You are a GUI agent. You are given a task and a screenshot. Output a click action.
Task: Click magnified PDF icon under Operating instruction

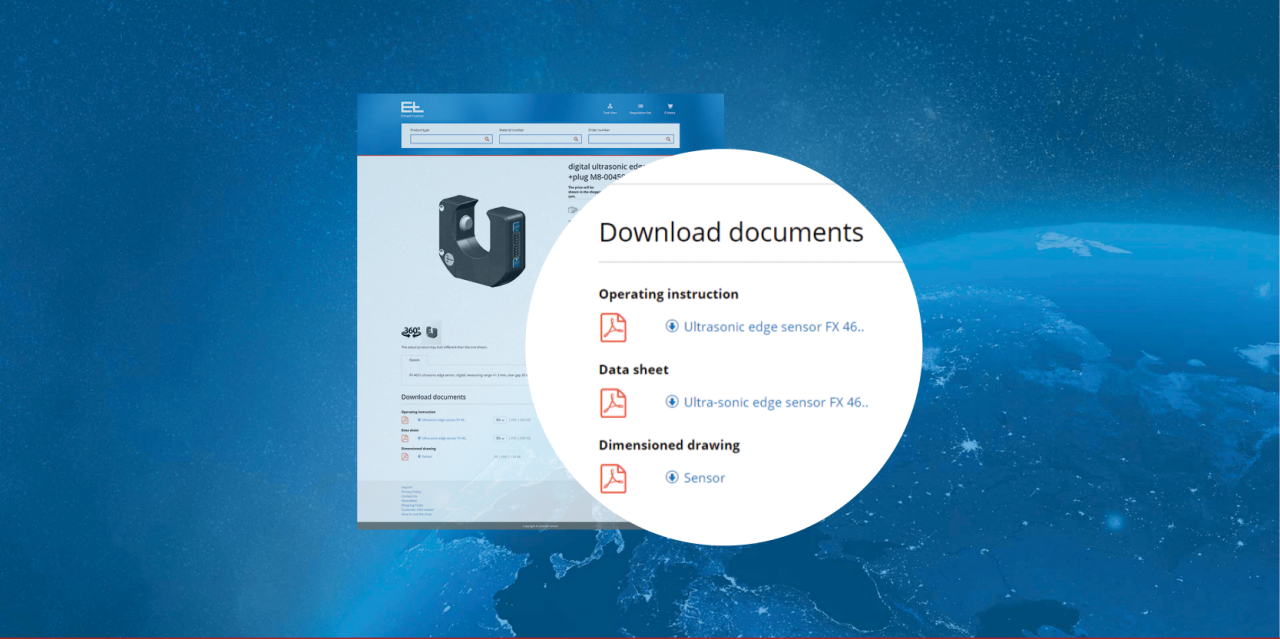tap(613, 327)
